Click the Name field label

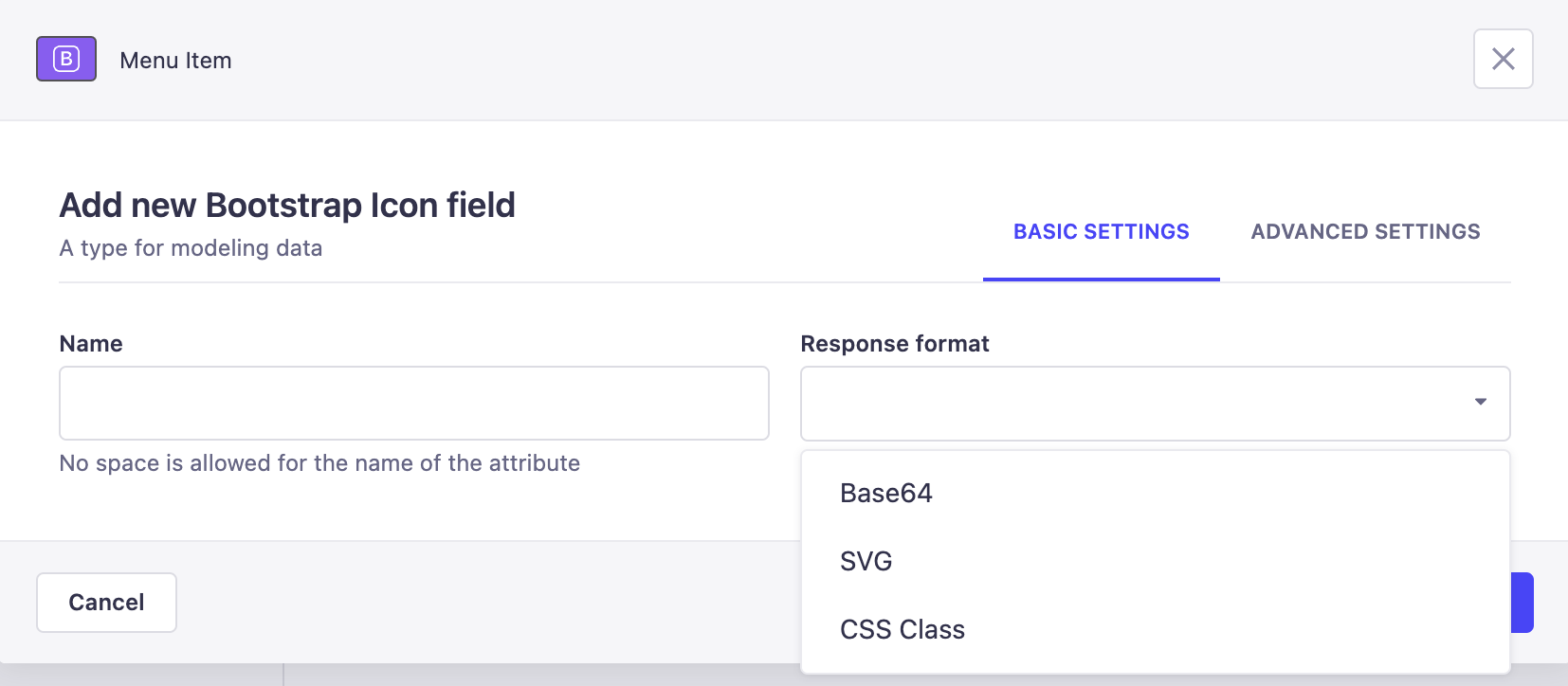point(91,344)
